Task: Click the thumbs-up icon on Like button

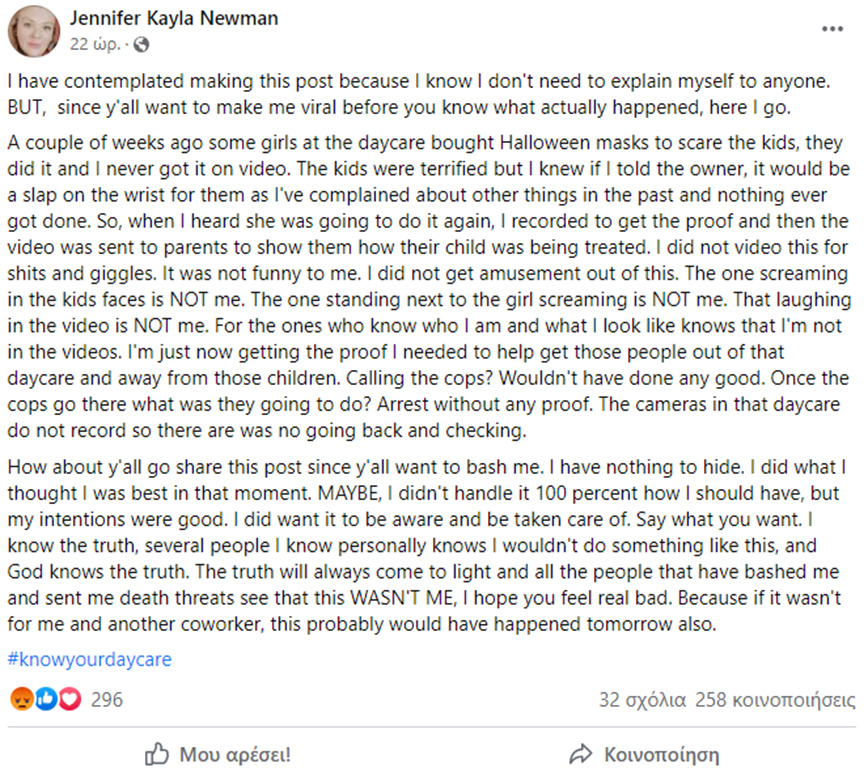Action: 157,753
